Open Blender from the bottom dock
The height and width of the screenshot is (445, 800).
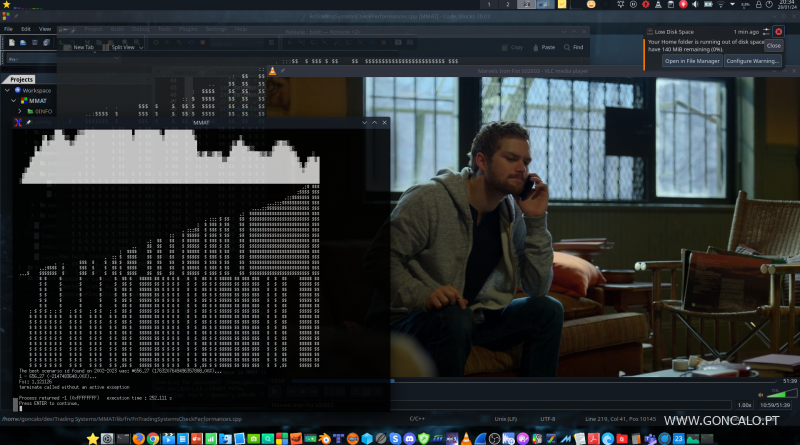pos(326,438)
